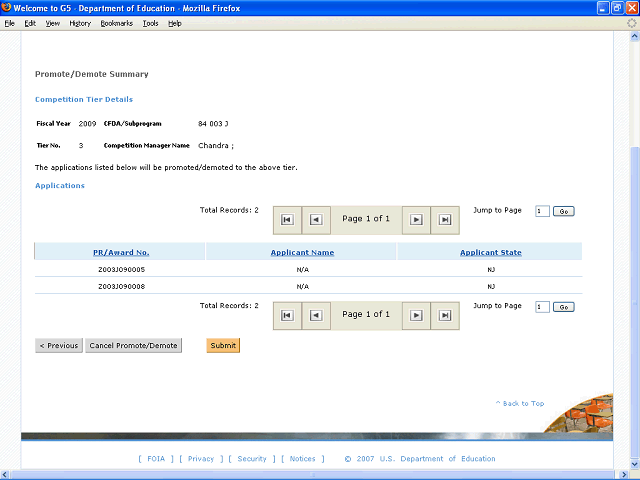Go to previous page in bottom pager

pos(316,315)
